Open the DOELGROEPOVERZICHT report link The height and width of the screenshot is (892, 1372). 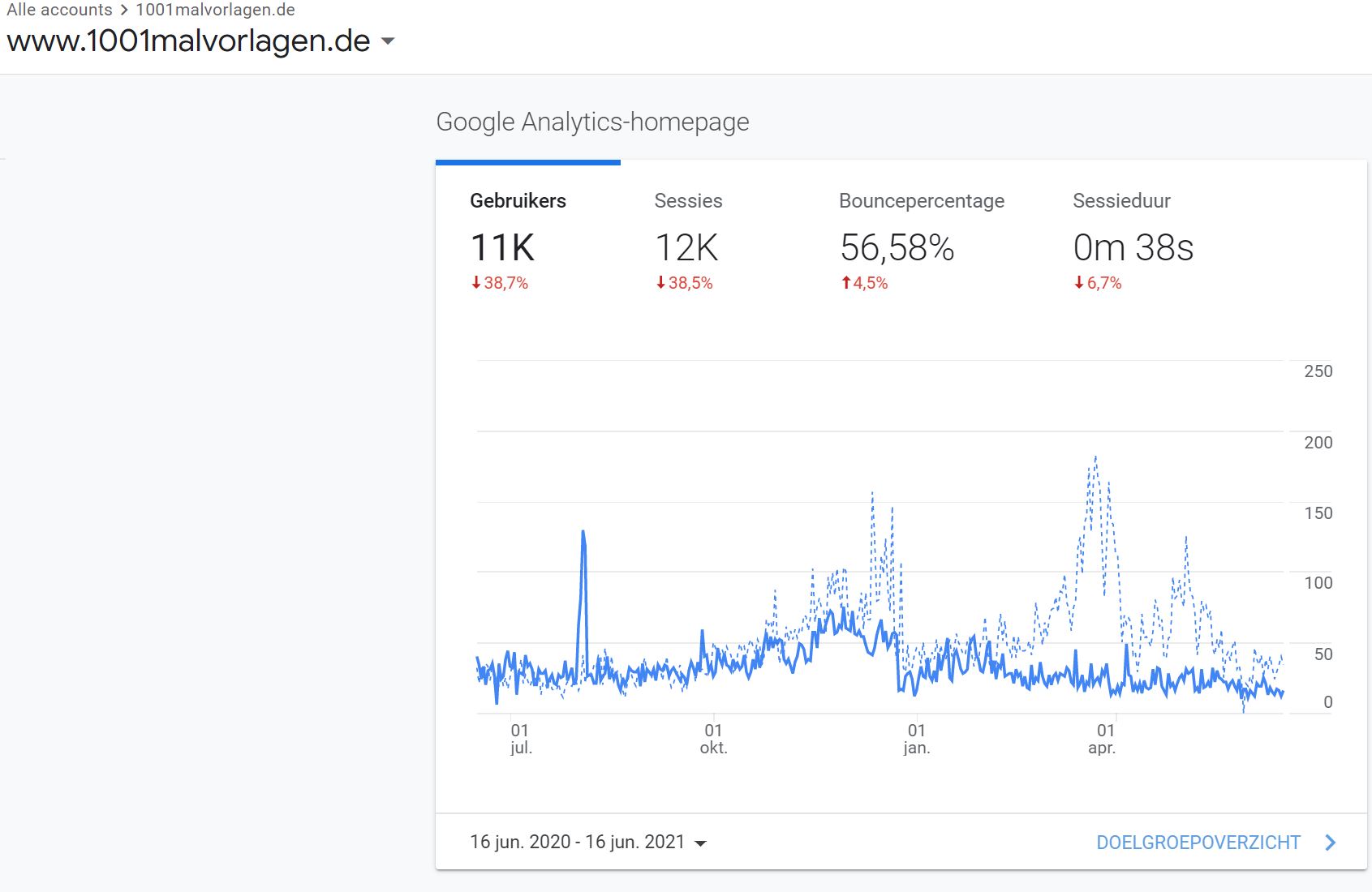click(x=1198, y=843)
